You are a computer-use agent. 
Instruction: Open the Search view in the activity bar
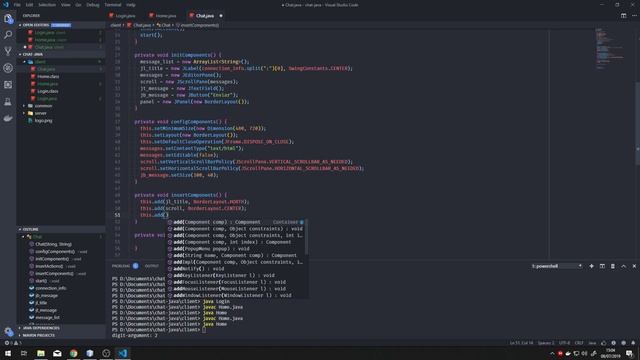(8, 35)
